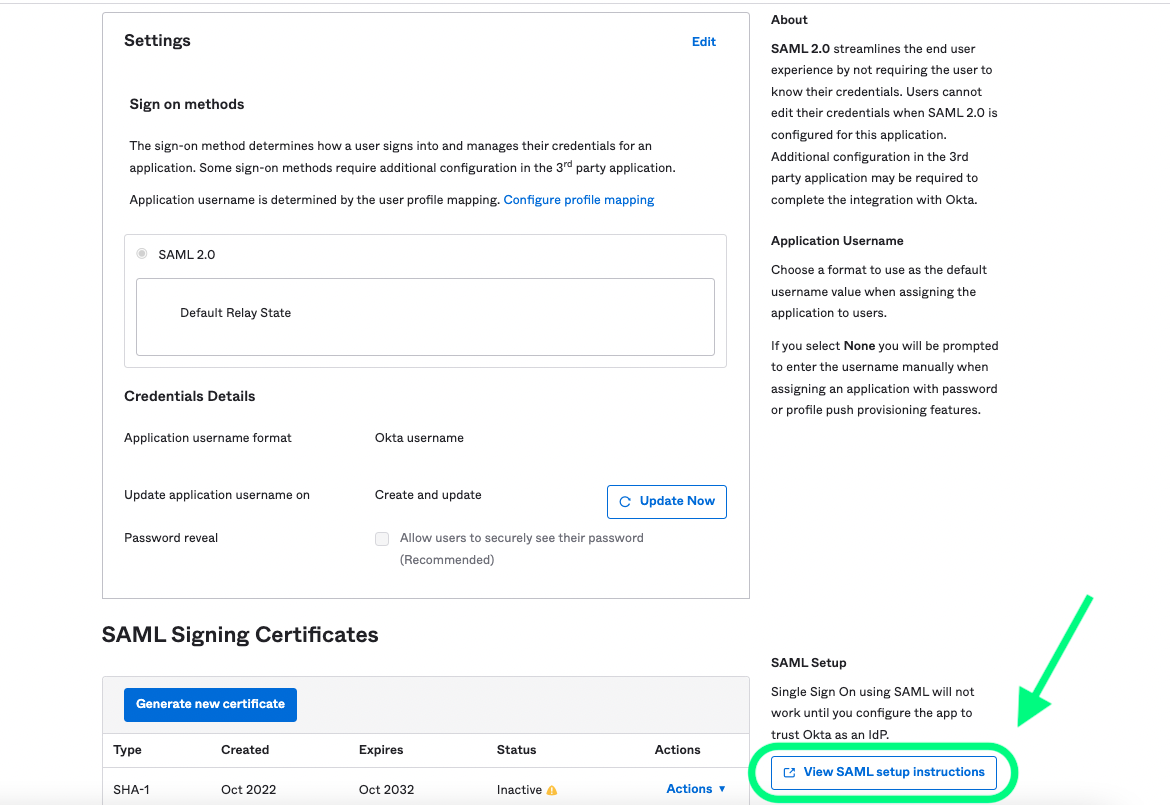Enable the Allow users to securely see their password checkbox
This screenshot has height=805, width=1170.
coord(382,538)
